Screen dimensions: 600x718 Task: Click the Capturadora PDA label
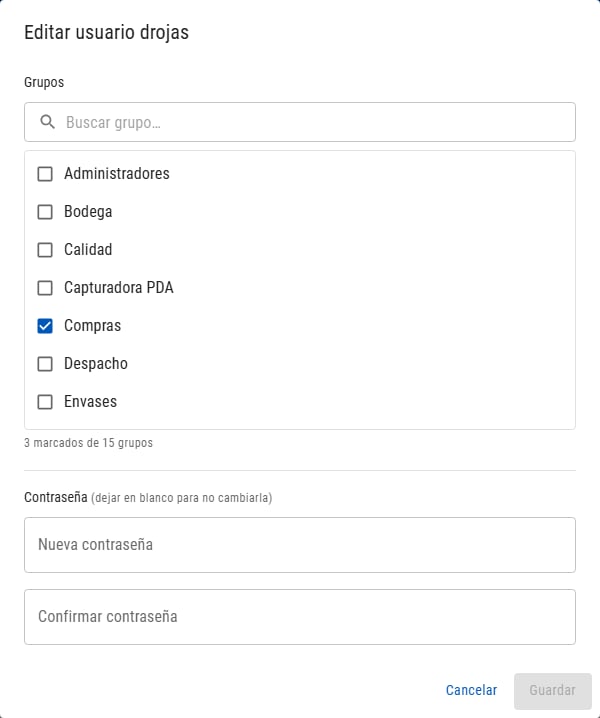pyautogui.click(x=119, y=288)
